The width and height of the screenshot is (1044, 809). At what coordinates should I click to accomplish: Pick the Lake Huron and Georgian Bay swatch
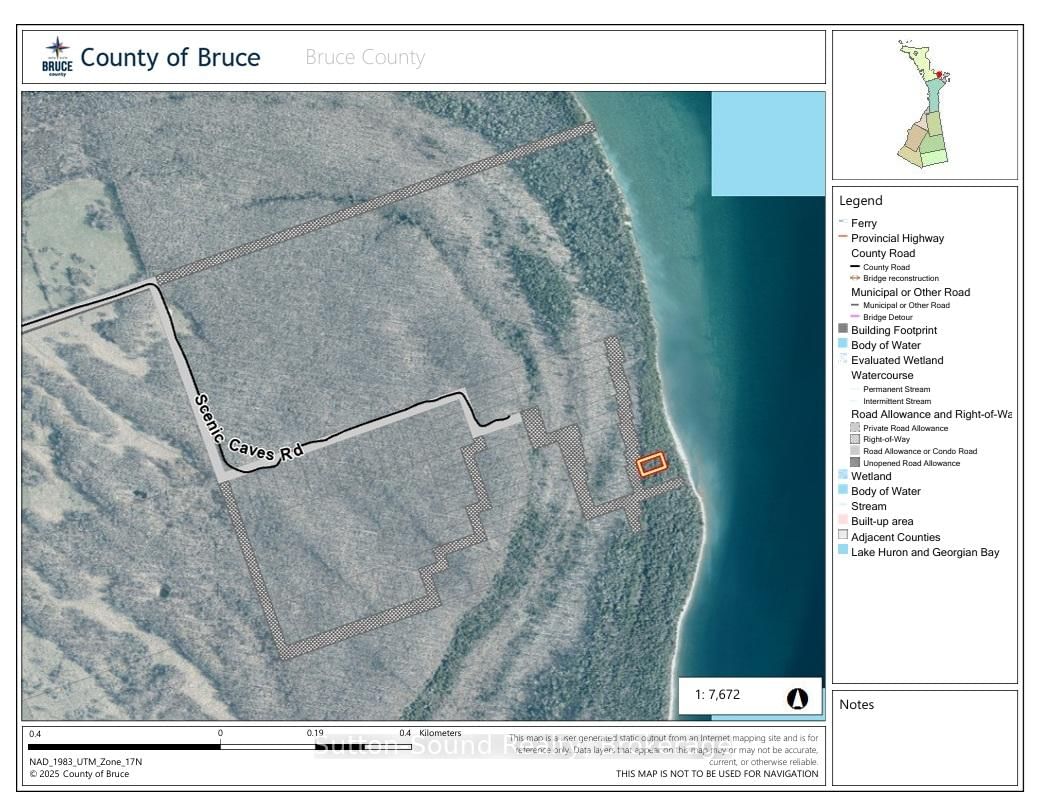click(843, 551)
